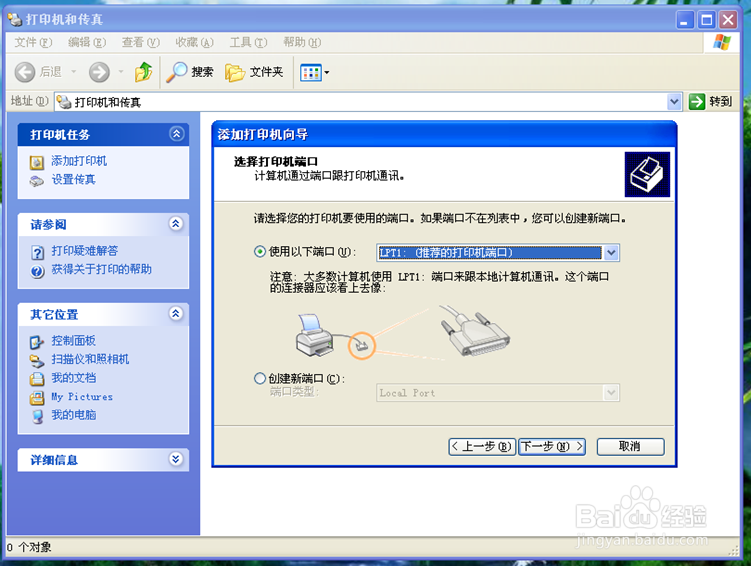Open 我的文档 link

click(73, 378)
